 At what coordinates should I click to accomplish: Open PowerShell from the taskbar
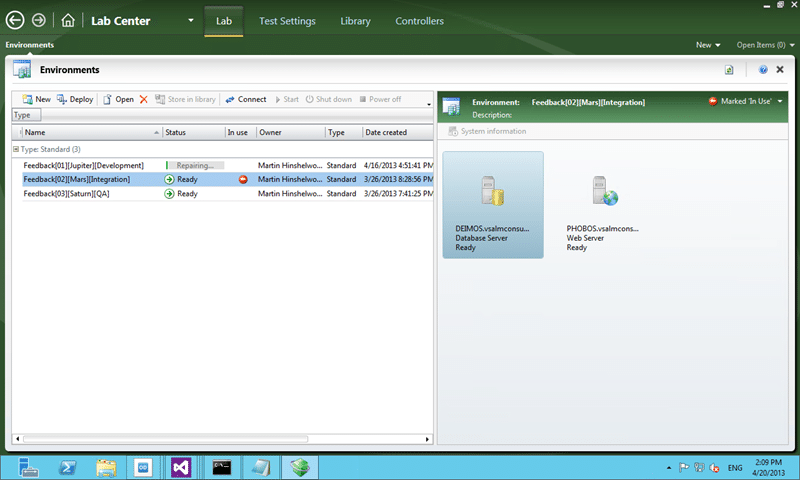[67, 467]
